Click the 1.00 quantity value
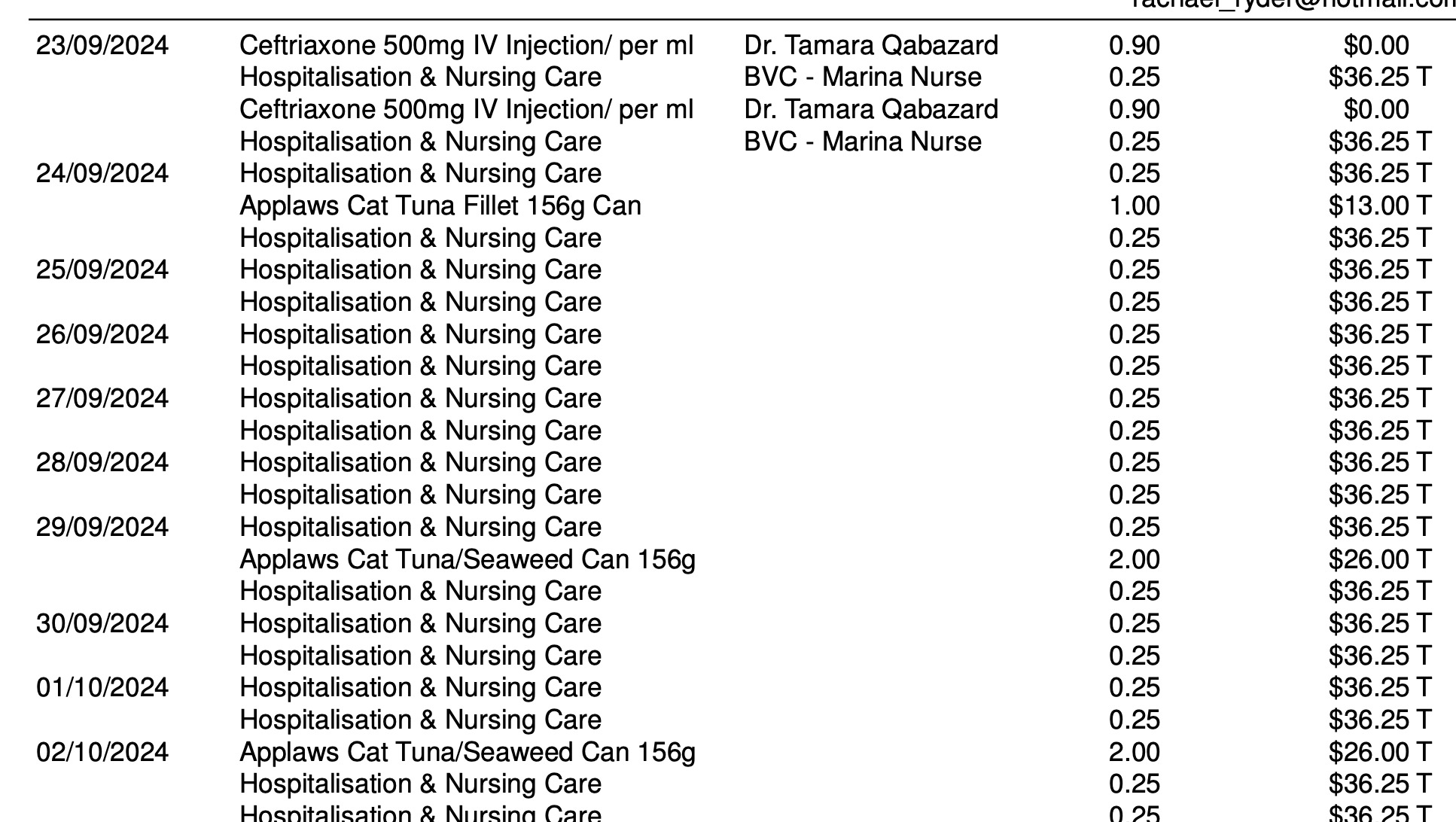 click(1134, 206)
